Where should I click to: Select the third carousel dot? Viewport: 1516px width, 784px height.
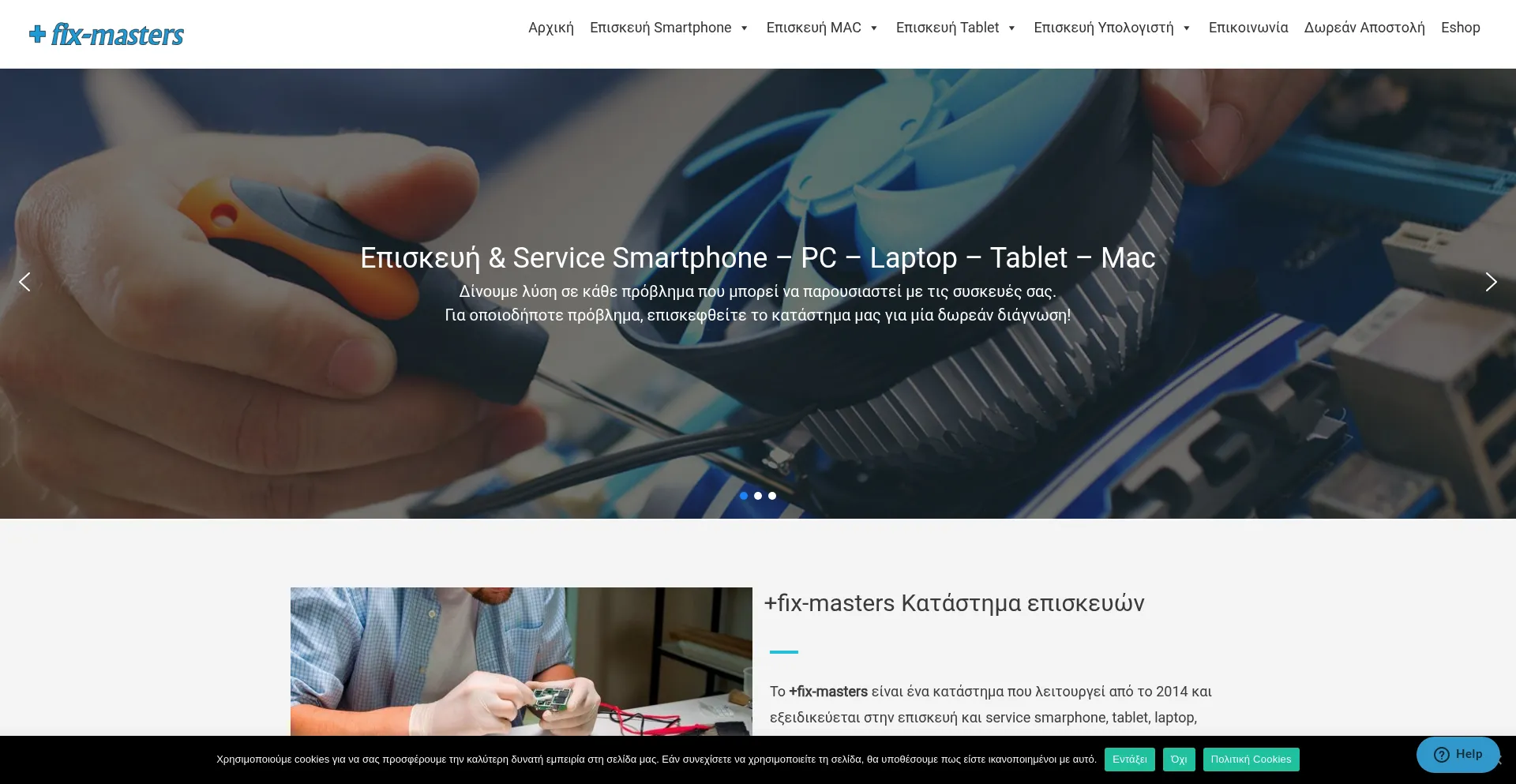tap(772, 496)
